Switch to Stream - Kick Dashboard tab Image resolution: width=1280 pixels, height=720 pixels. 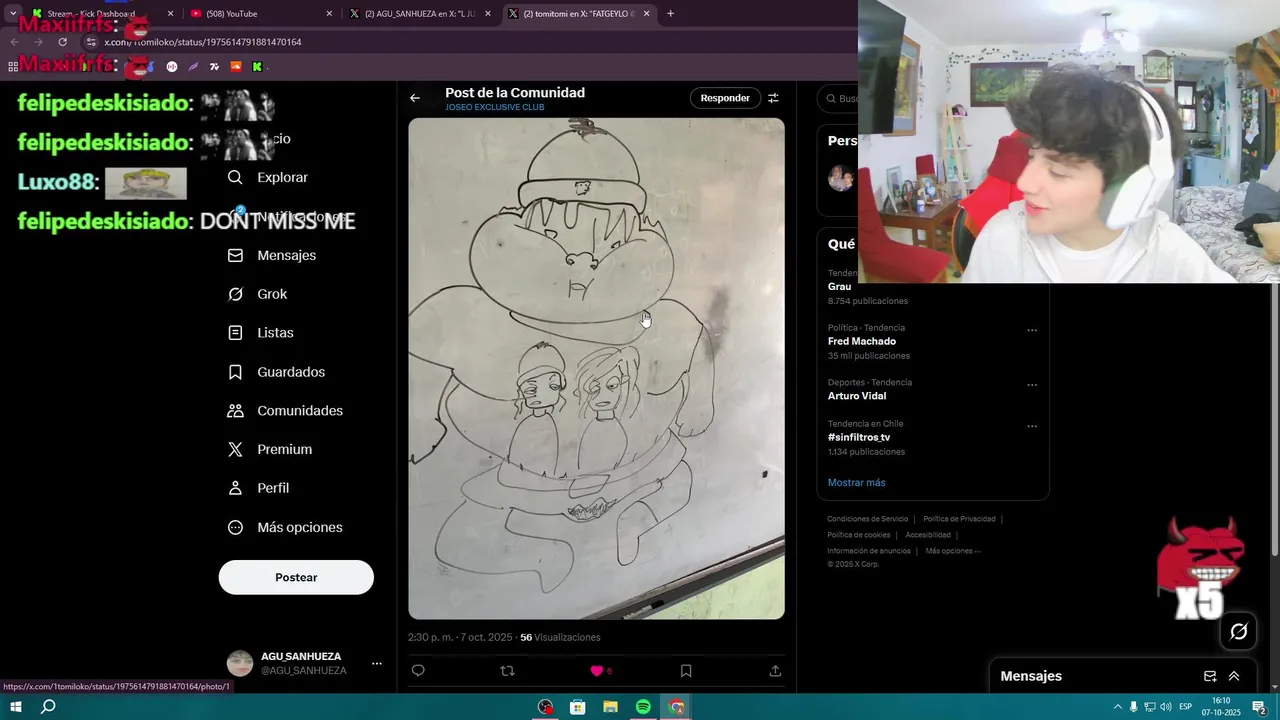pyautogui.click(x=102, y=14)
